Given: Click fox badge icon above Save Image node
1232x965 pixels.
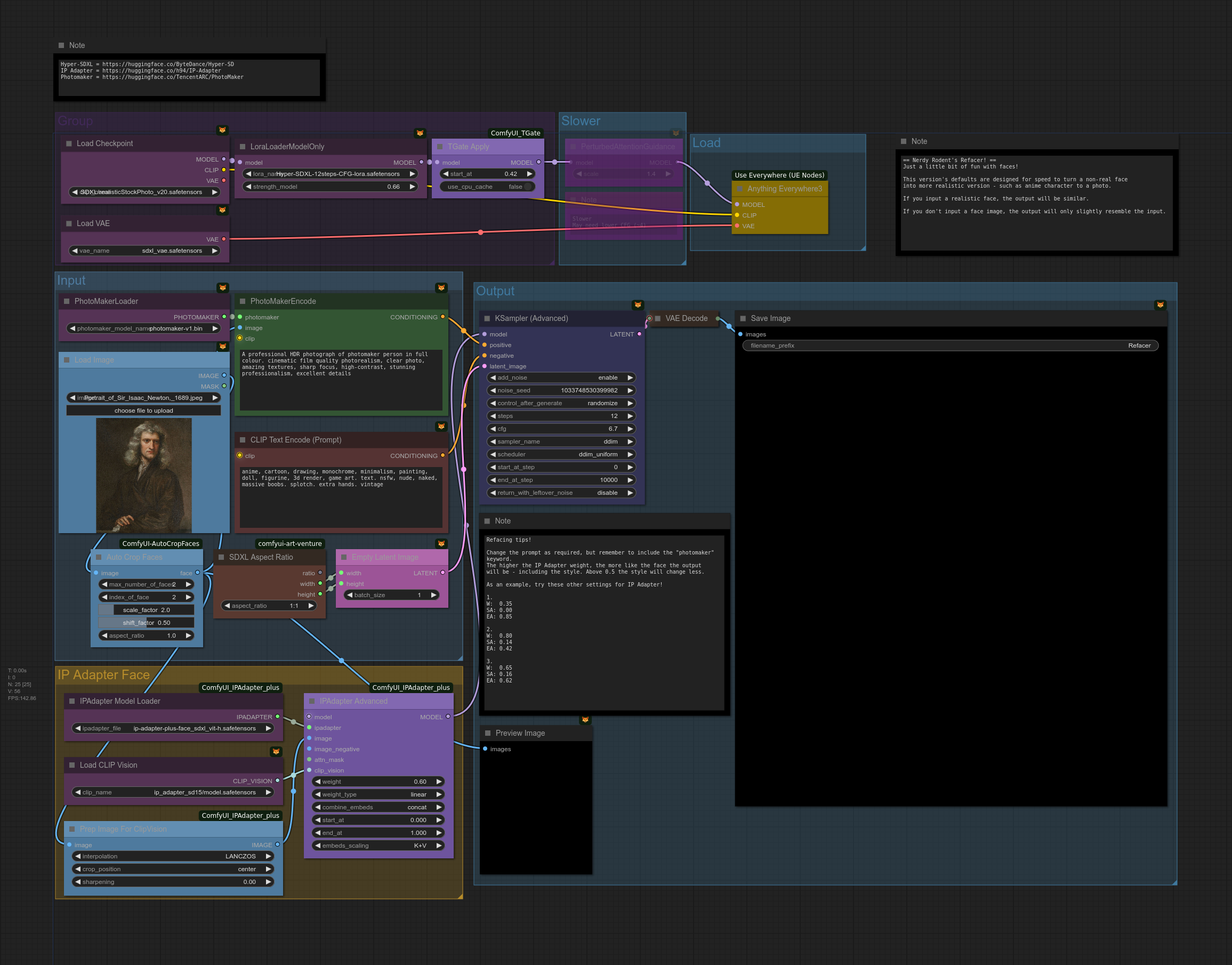Looking at the screenshot, I should tap(1160, 305).
